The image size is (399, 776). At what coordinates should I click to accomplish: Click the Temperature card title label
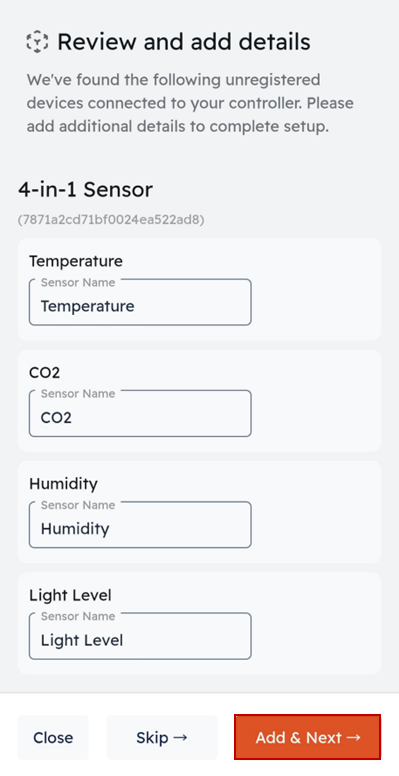pos(76,261)
